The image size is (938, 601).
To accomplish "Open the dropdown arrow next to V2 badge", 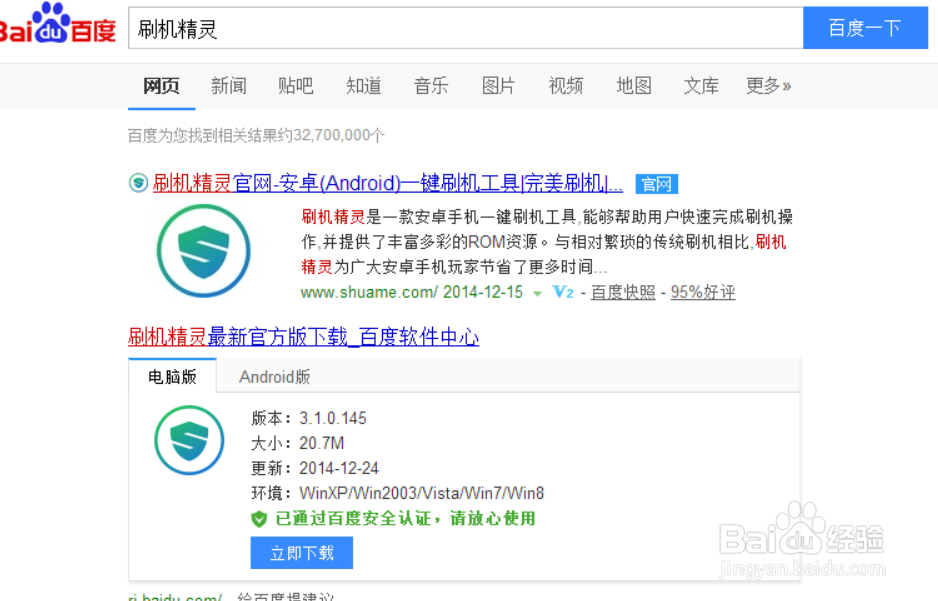I will [x=537, y=292].
